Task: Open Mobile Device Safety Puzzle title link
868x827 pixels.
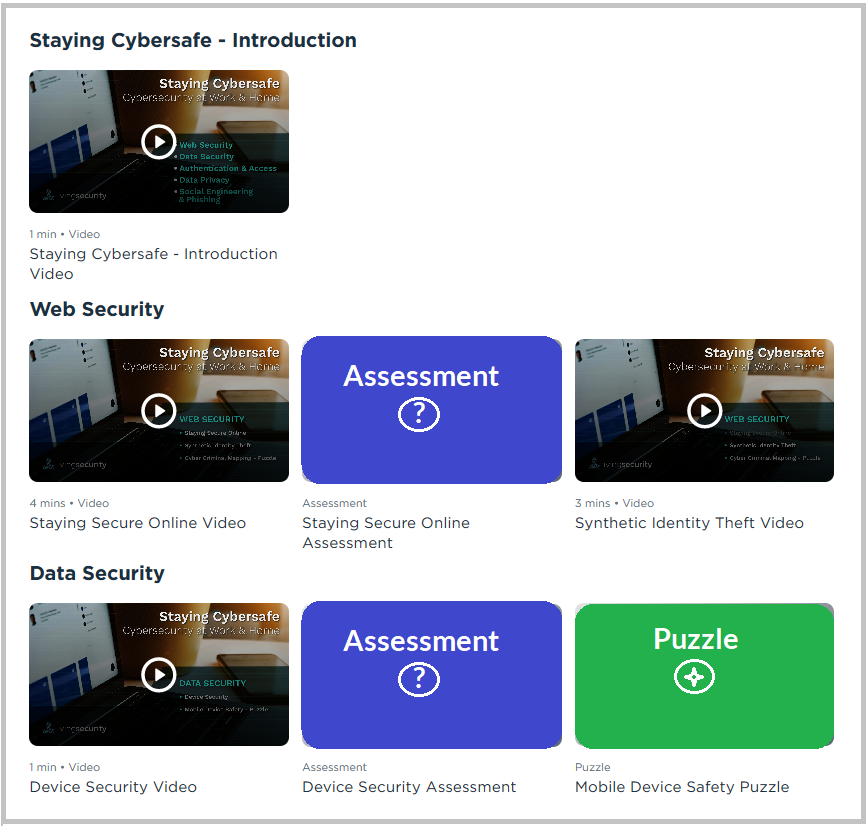Action: (x=682, y=787)
